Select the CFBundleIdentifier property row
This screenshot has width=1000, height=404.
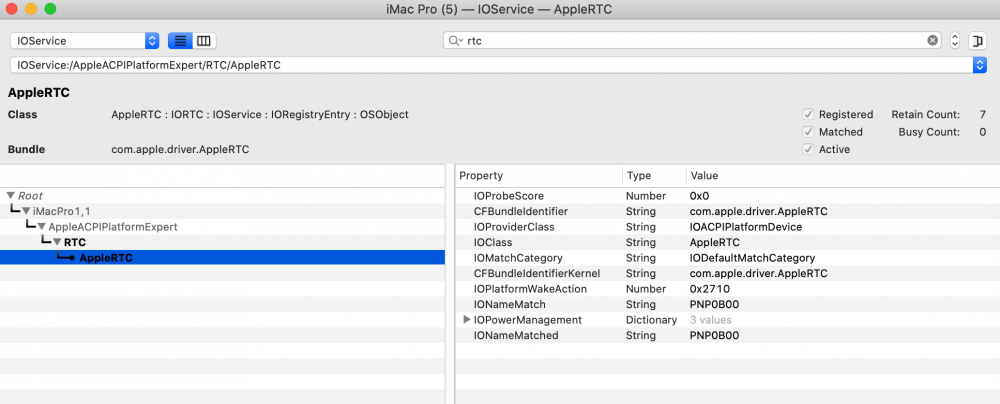[x=727, y=211]
